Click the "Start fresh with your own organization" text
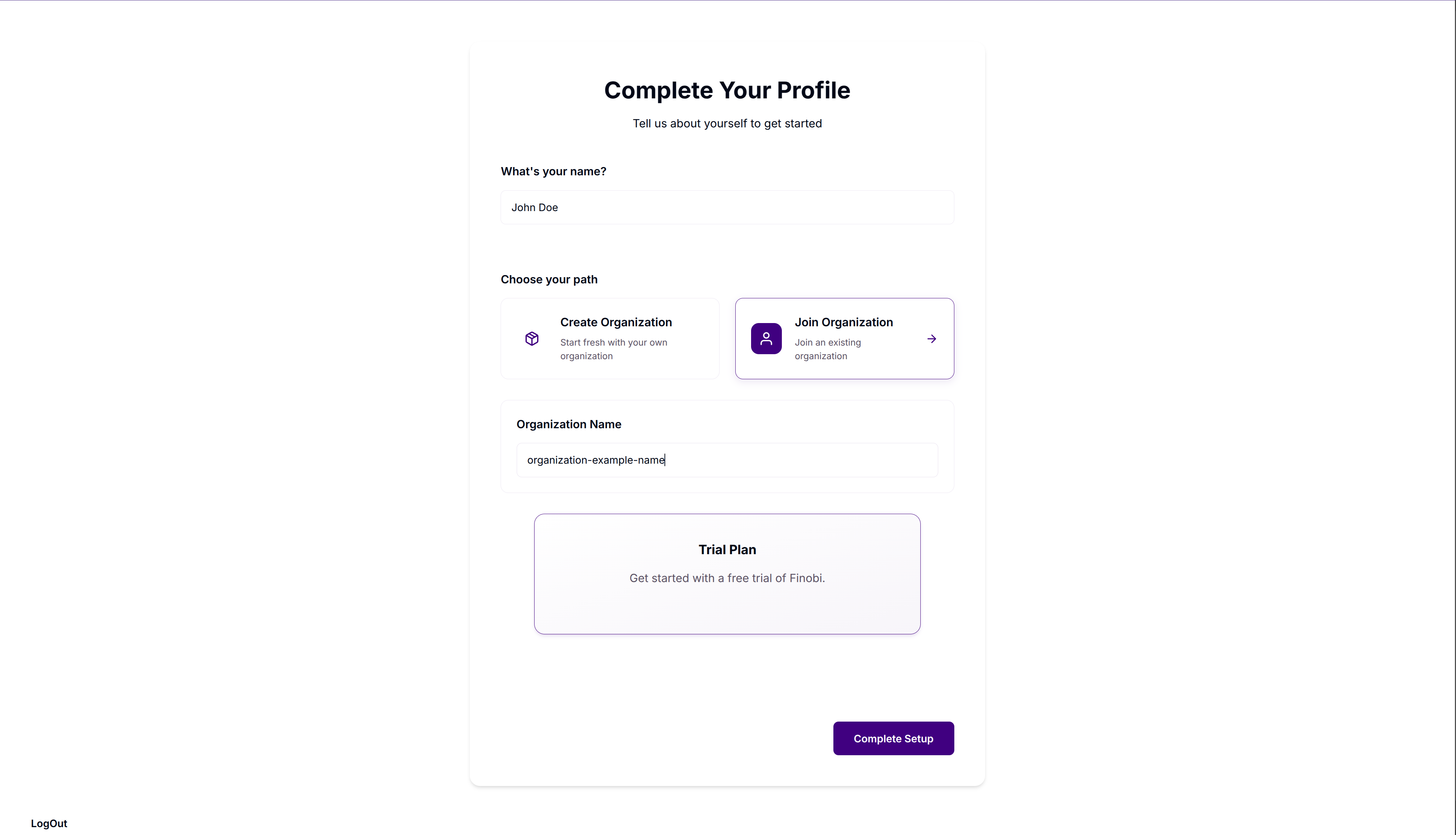 click(x=614, y=349)
